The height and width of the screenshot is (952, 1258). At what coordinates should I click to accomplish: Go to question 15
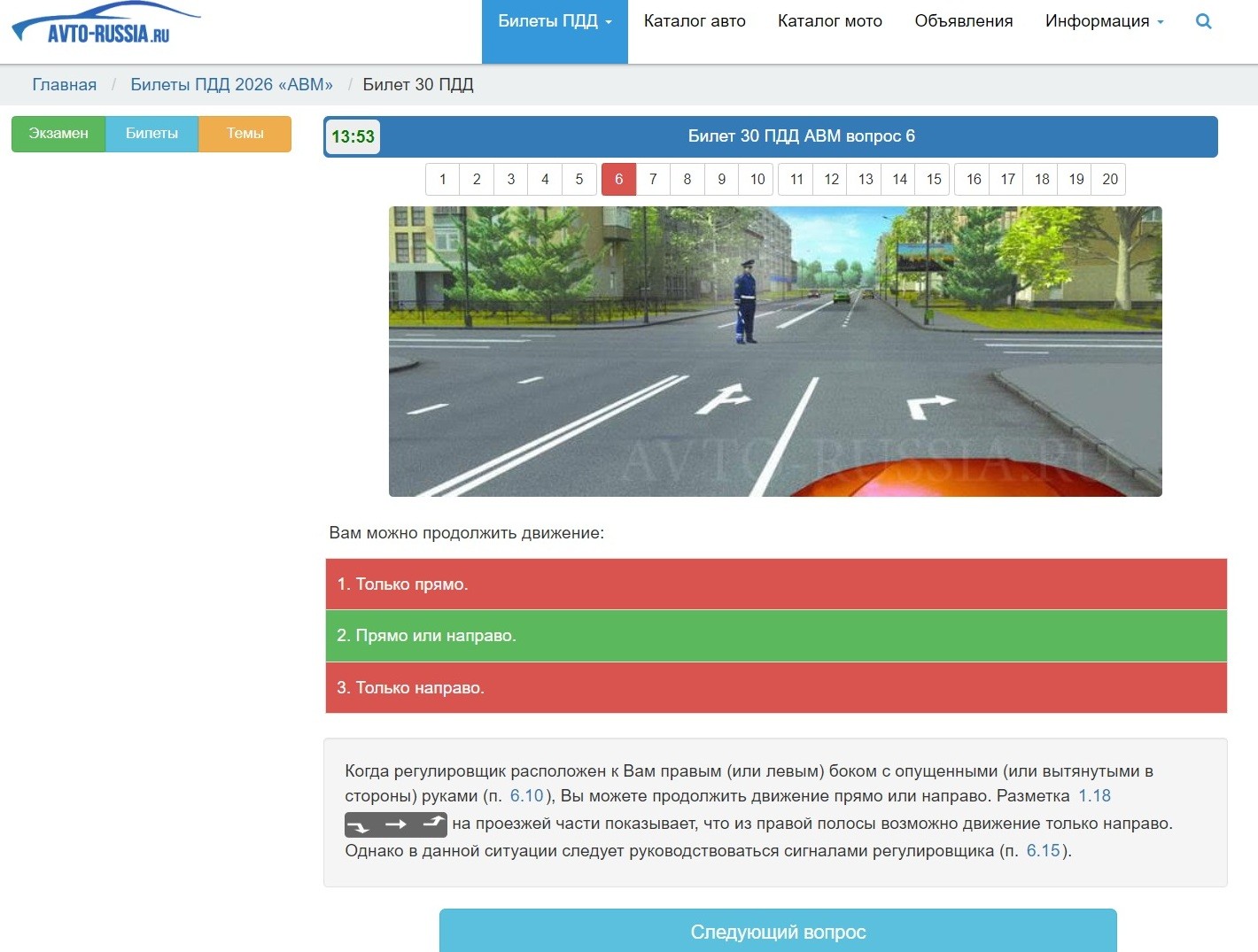pos(934,179)
